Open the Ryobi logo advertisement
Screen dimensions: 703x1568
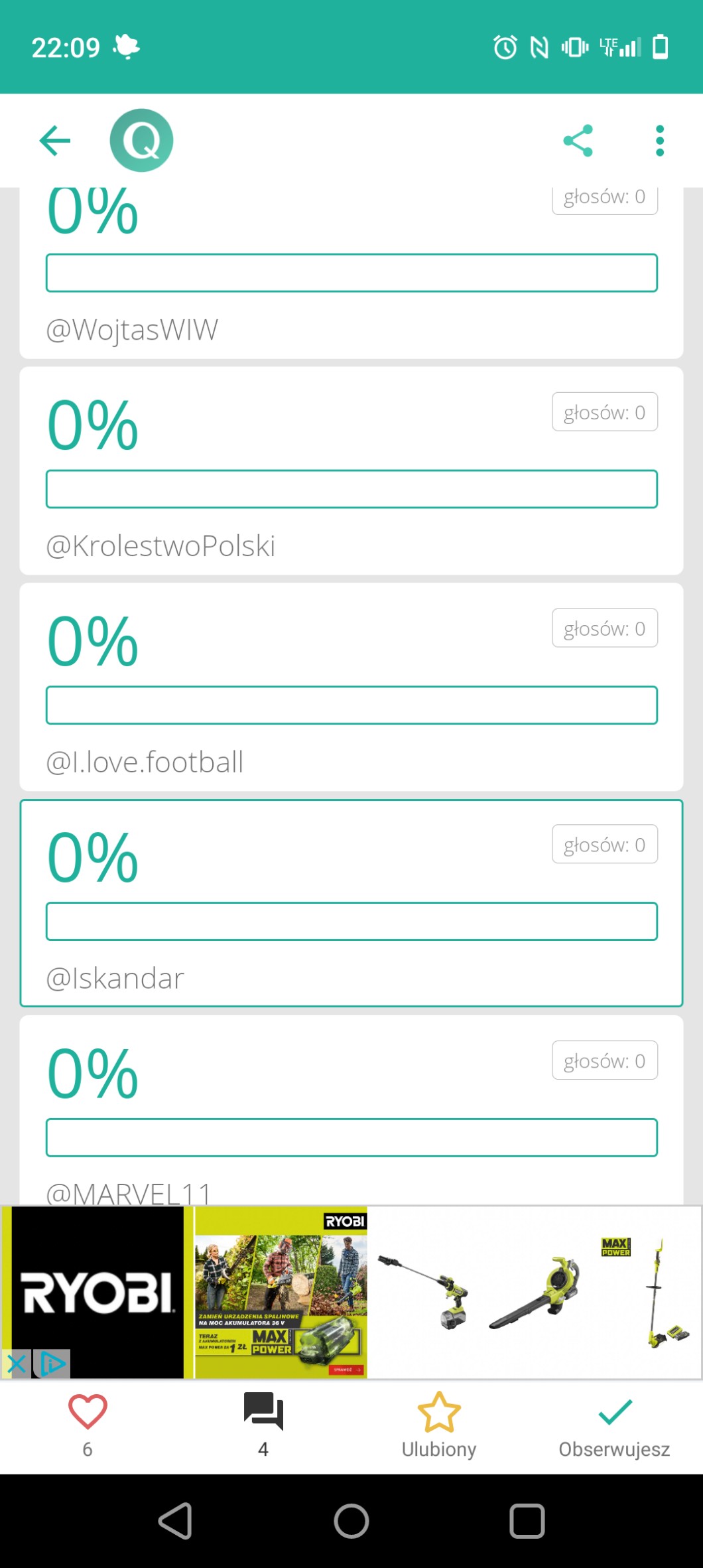[98, 1291]
